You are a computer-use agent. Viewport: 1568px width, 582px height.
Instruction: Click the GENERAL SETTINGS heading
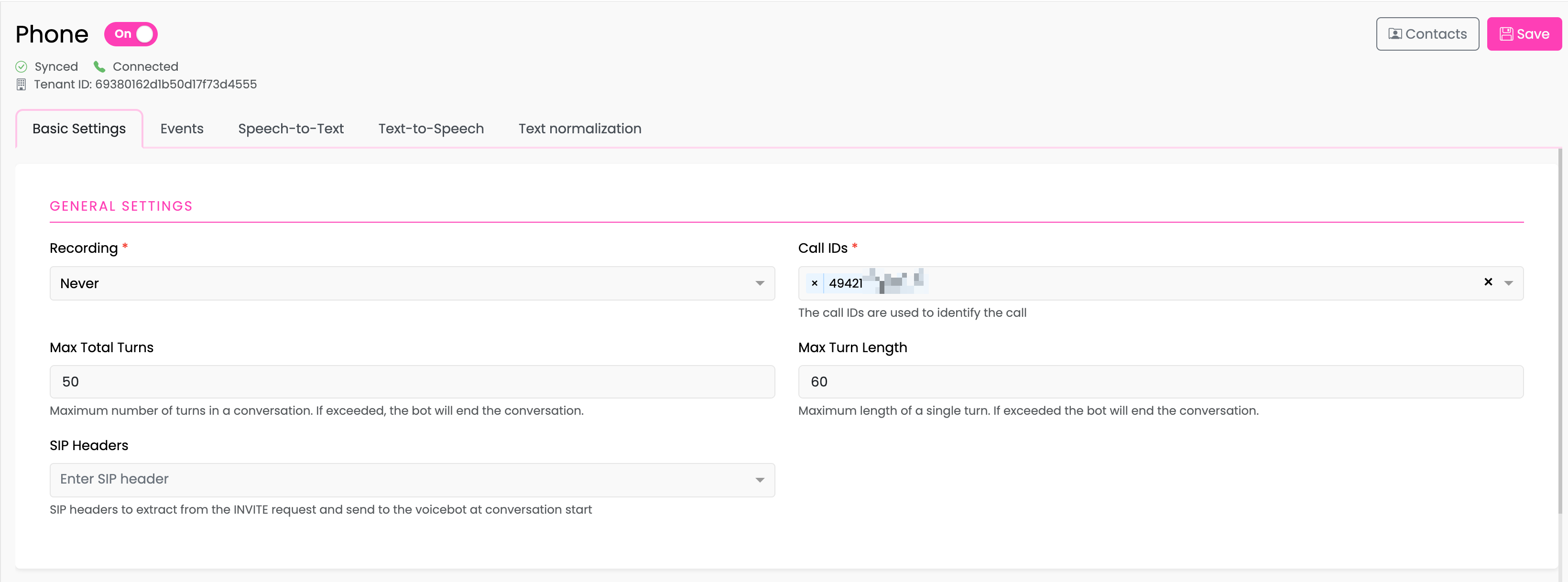tap(121, 206)
